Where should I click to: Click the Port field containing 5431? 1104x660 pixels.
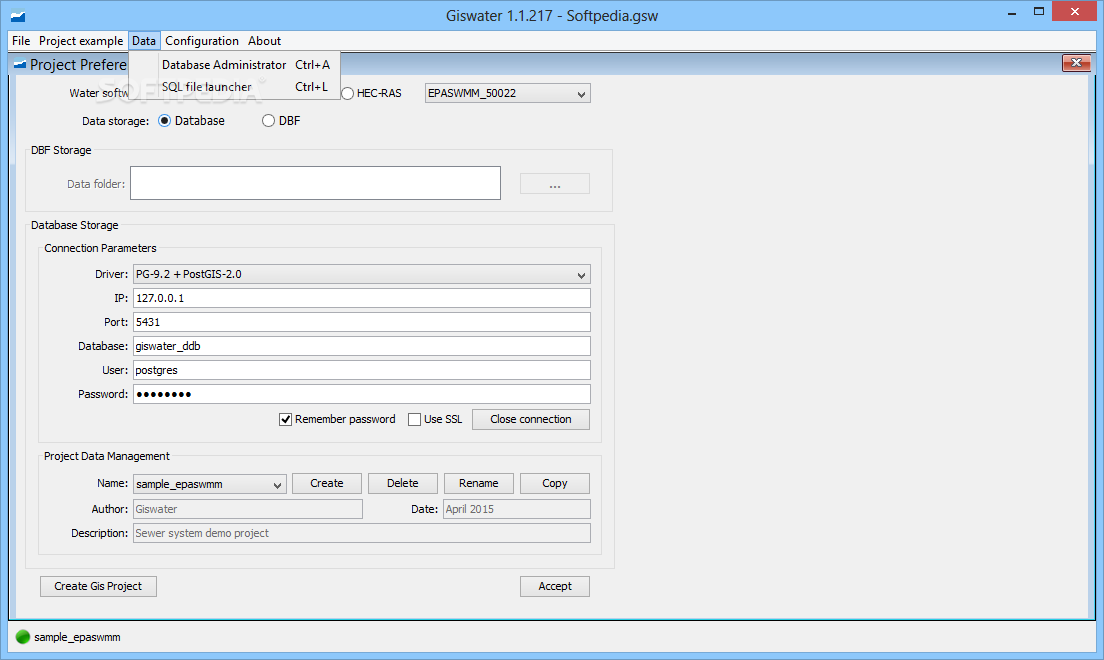362,322
